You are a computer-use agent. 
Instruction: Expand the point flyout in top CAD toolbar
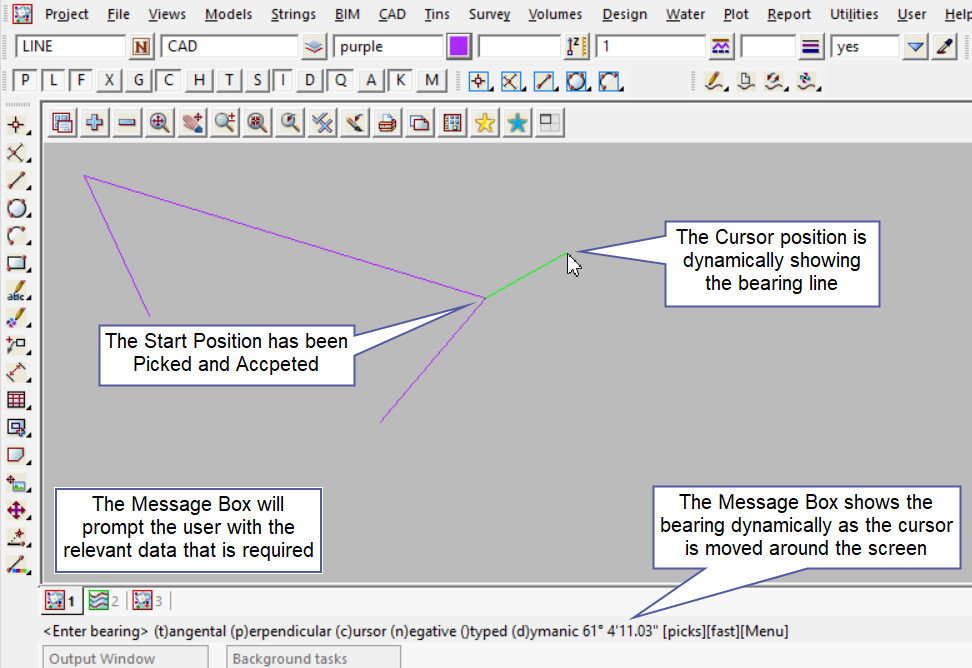490,89
